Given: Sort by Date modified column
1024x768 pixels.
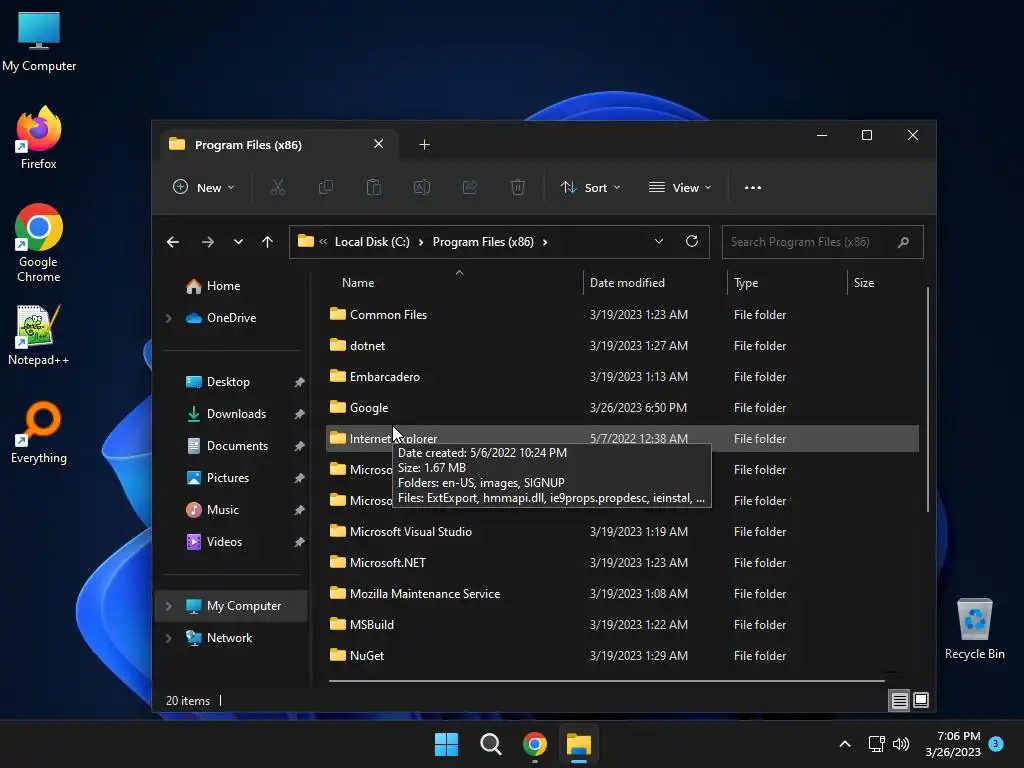Looking at the screenshot, I should click(x=627, y=283).
